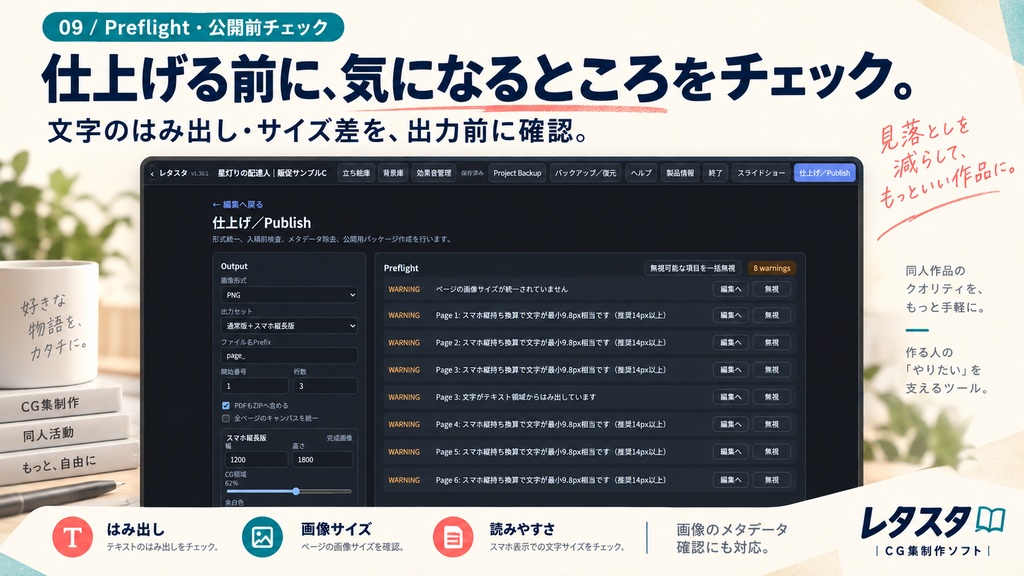Screen dimensions: 1024x576
Task: Click the red 読みやすさ document icon
Action: (x=453, y=537)
